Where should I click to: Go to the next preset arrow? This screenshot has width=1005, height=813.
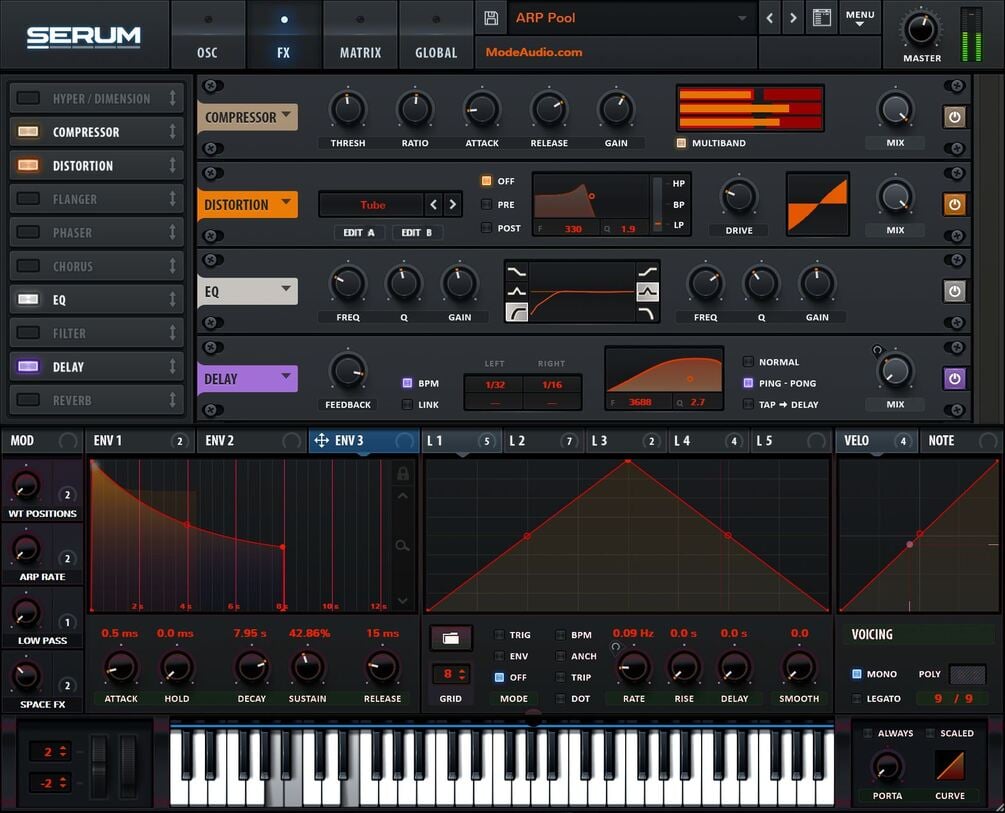793,18
